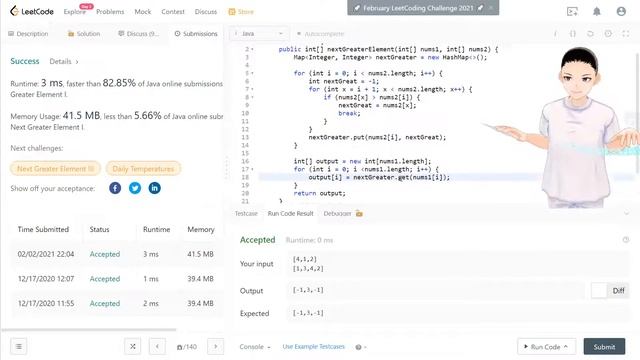The width and height of the screenshot is (640, 360).
Task: Switch to the Debugger tab
Action: pos(342,213)
